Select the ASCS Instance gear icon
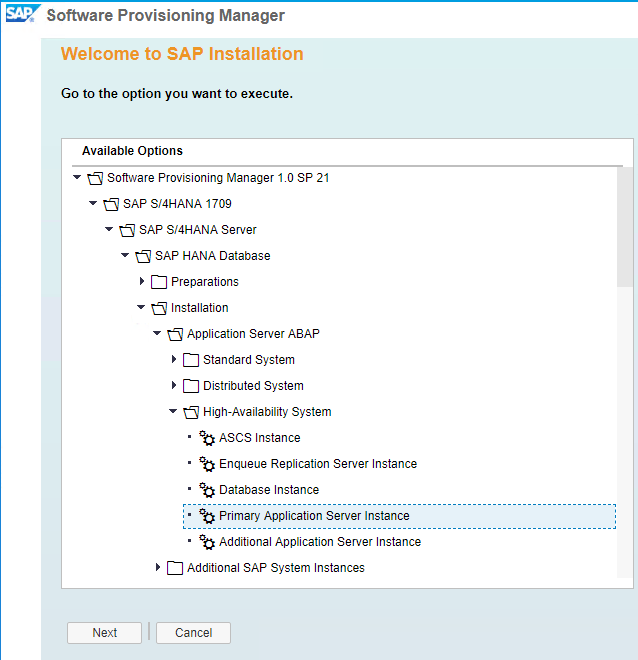 (x=207, y=438)
